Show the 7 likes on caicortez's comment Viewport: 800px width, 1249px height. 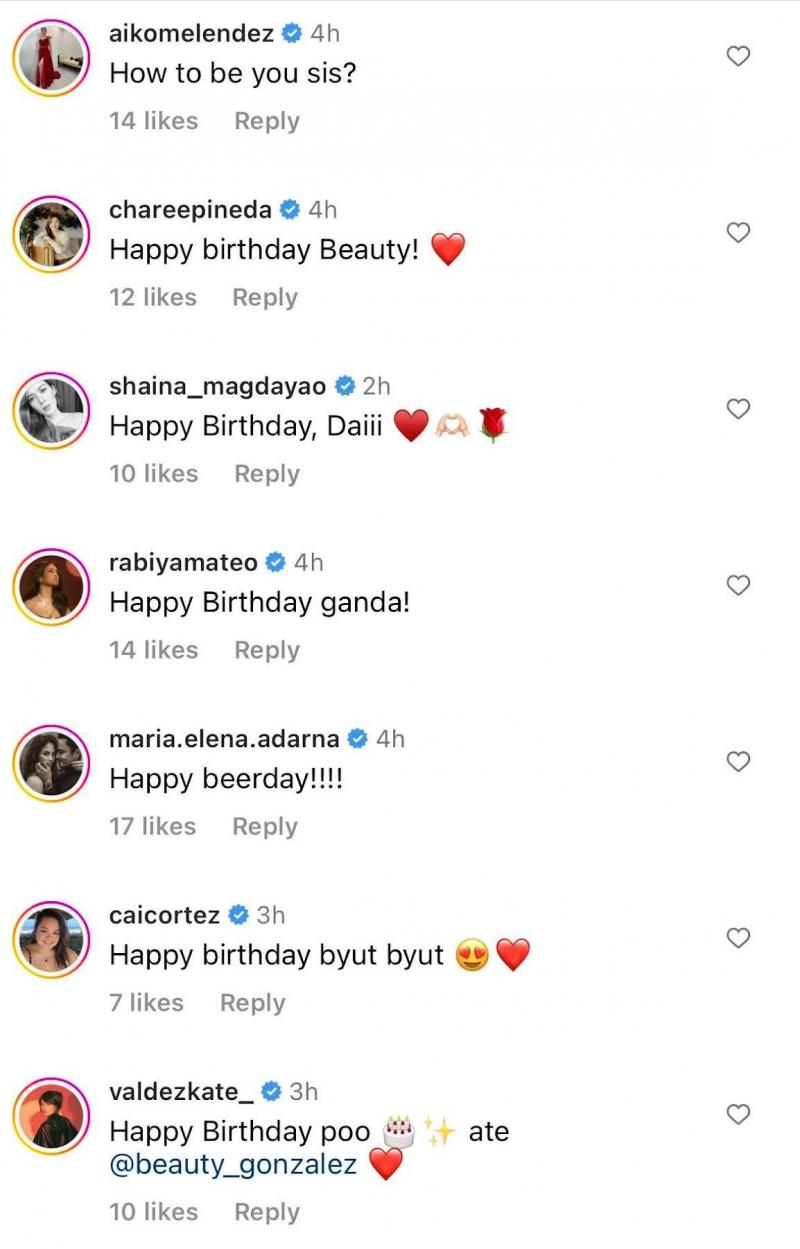point(146,1003)
